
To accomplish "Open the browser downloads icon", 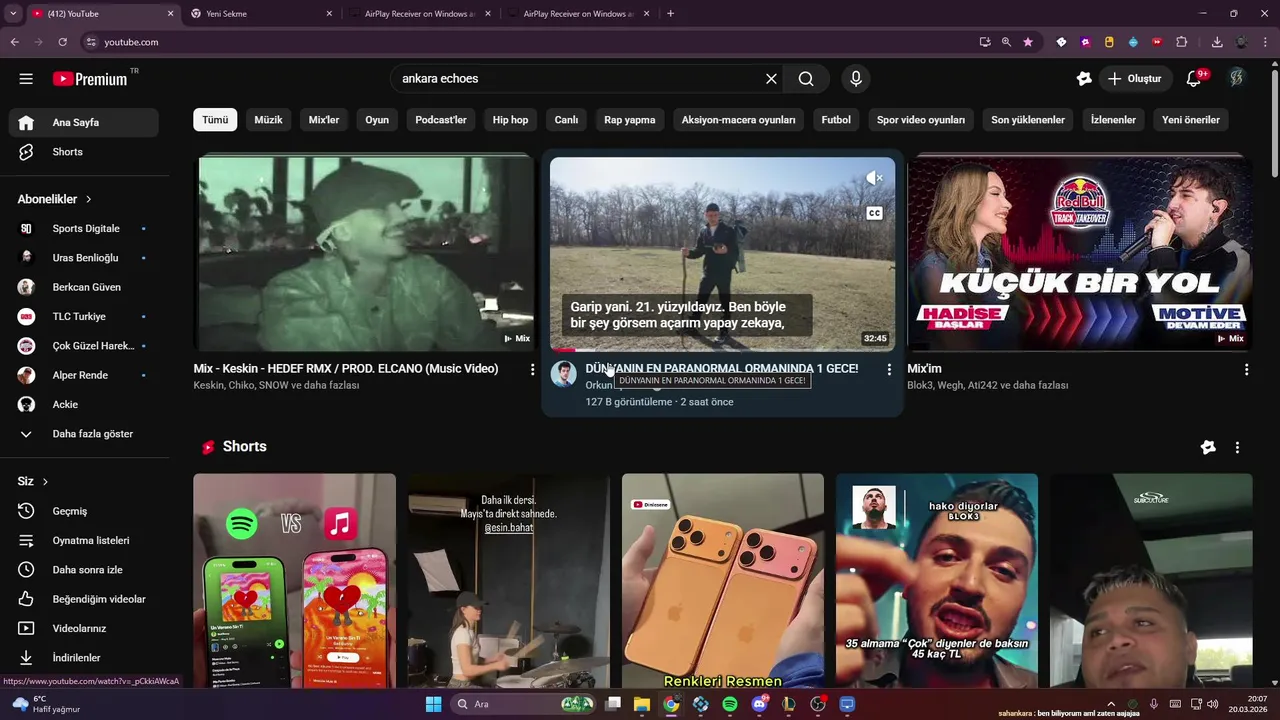I will tap(1216, 42).
